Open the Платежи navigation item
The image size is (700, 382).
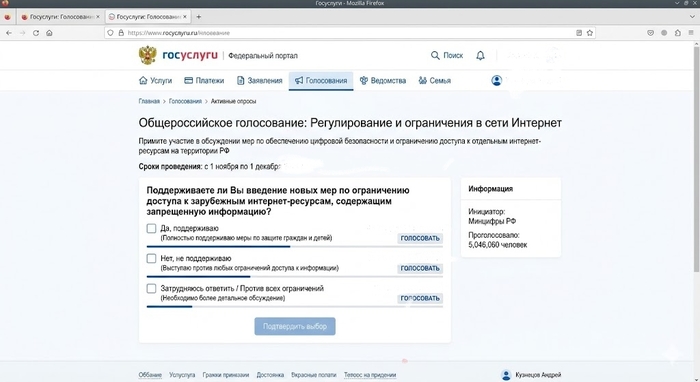click(x=204, y=81)
